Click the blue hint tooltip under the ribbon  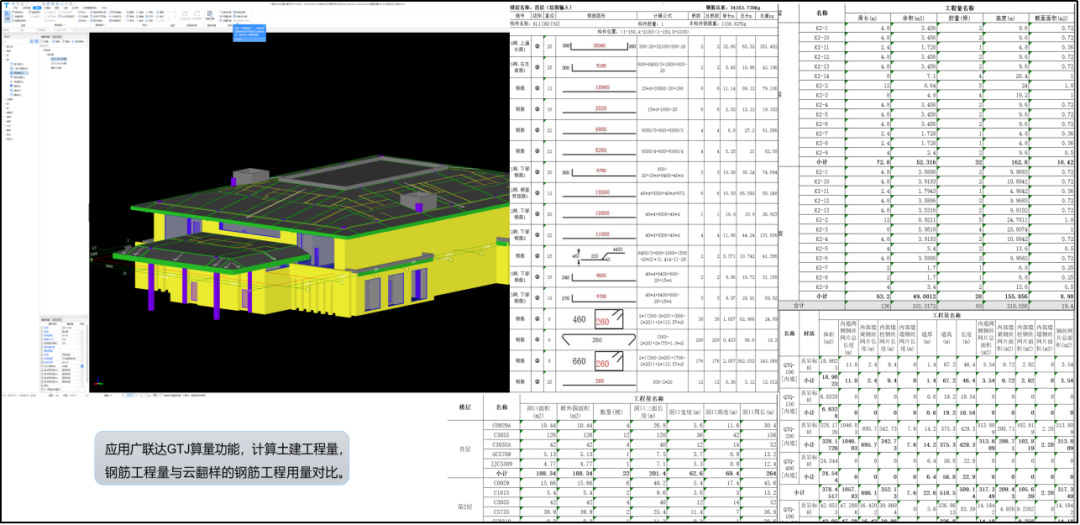tap(249, 34)
